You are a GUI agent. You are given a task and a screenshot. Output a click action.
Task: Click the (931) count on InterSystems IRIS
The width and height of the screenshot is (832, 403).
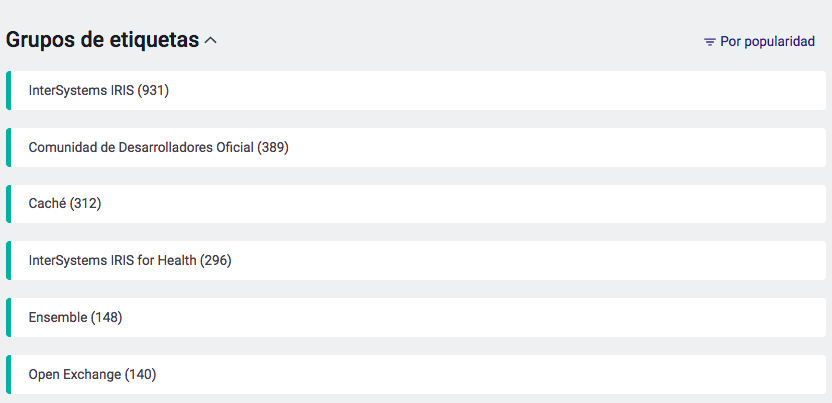[x=153, y=90]
